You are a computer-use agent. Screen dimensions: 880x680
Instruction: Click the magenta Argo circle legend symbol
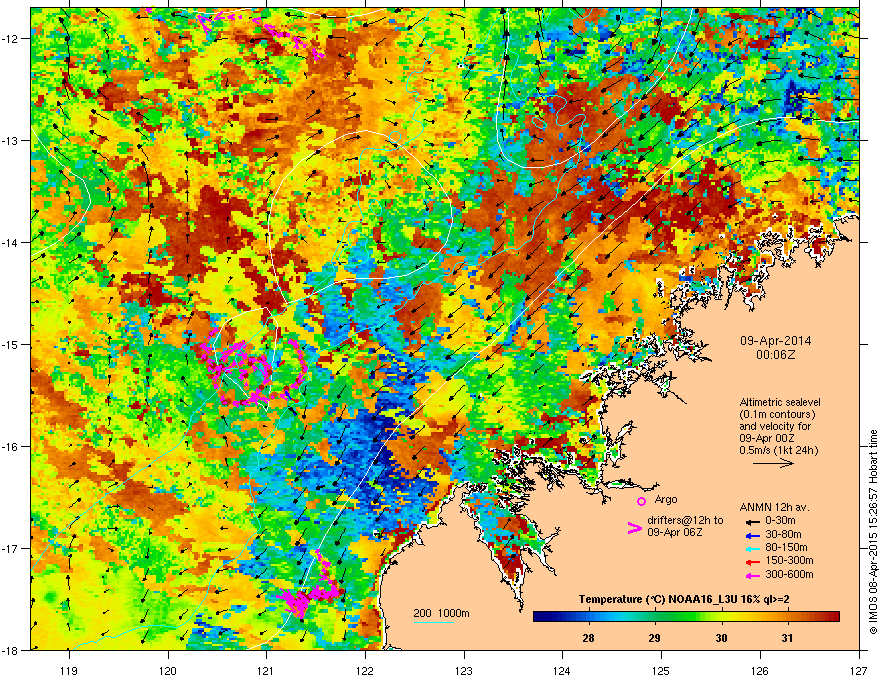[641, 501]
